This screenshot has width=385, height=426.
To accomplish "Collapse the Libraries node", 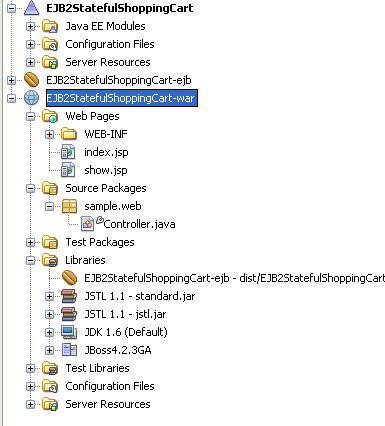I will click(30, 260).
